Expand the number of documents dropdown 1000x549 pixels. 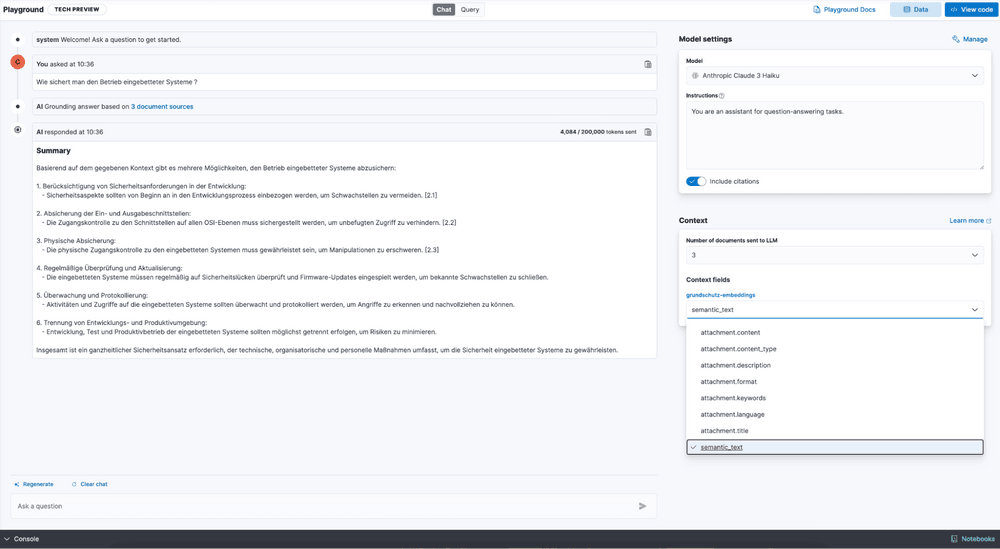point(835,255)
